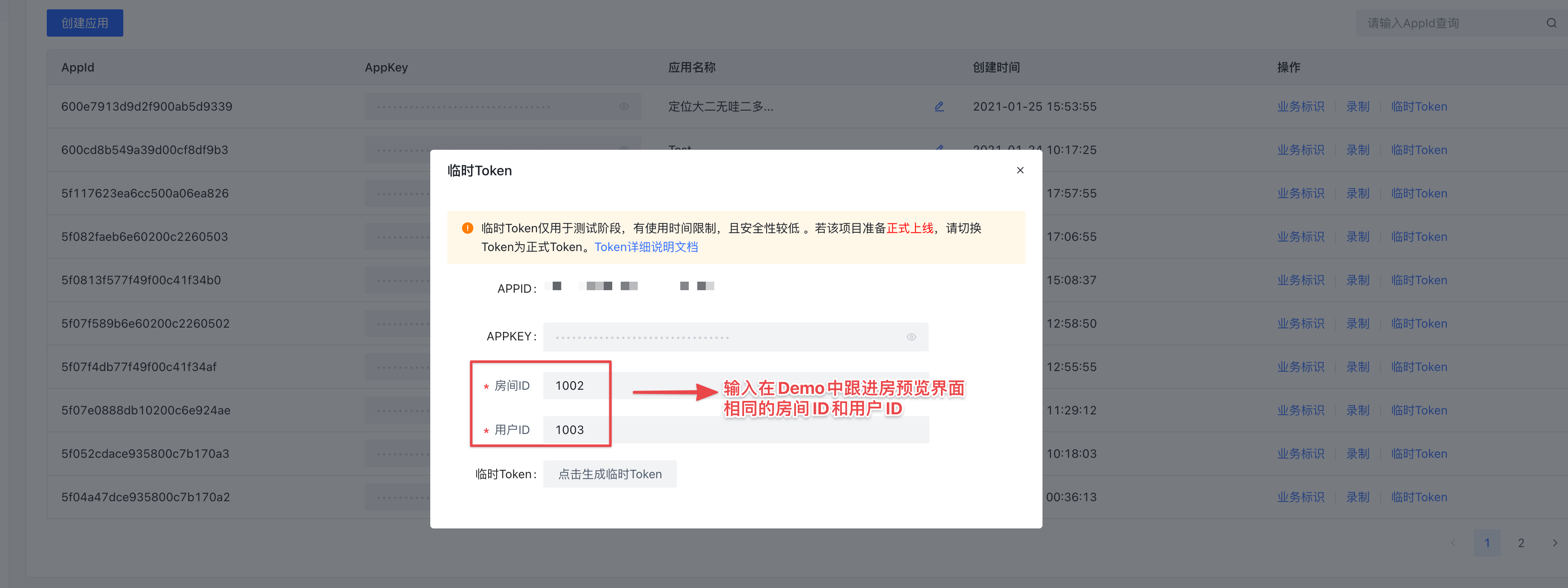
Task: Click AppId 5f117623ea6cc500a06ea826 cell
Action: (x=145, y=193)
